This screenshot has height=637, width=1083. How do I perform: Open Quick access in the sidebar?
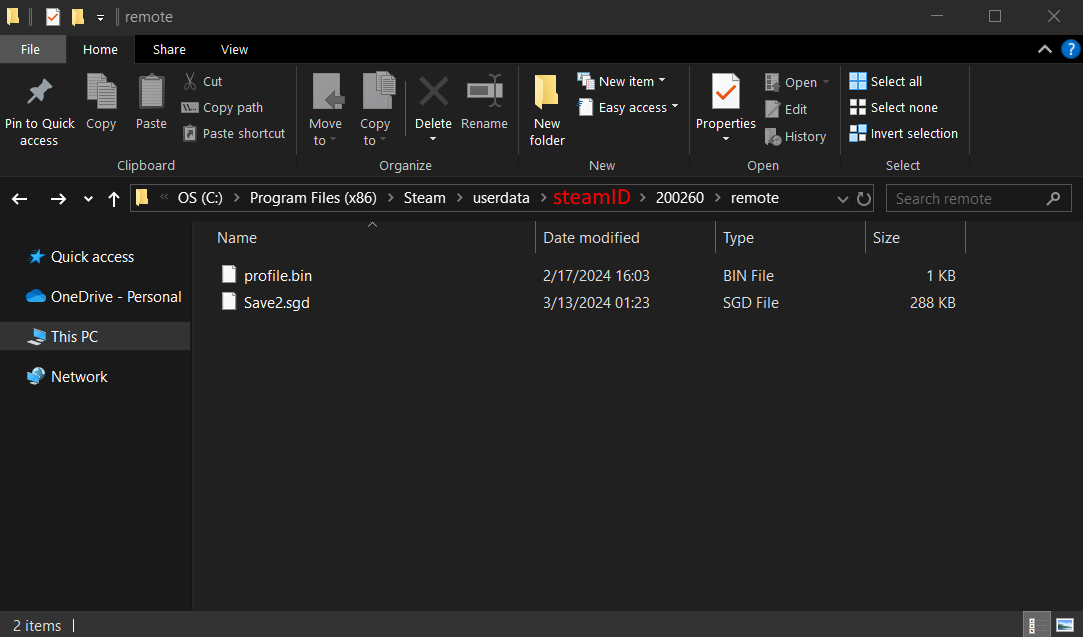(x=92, y=257)
